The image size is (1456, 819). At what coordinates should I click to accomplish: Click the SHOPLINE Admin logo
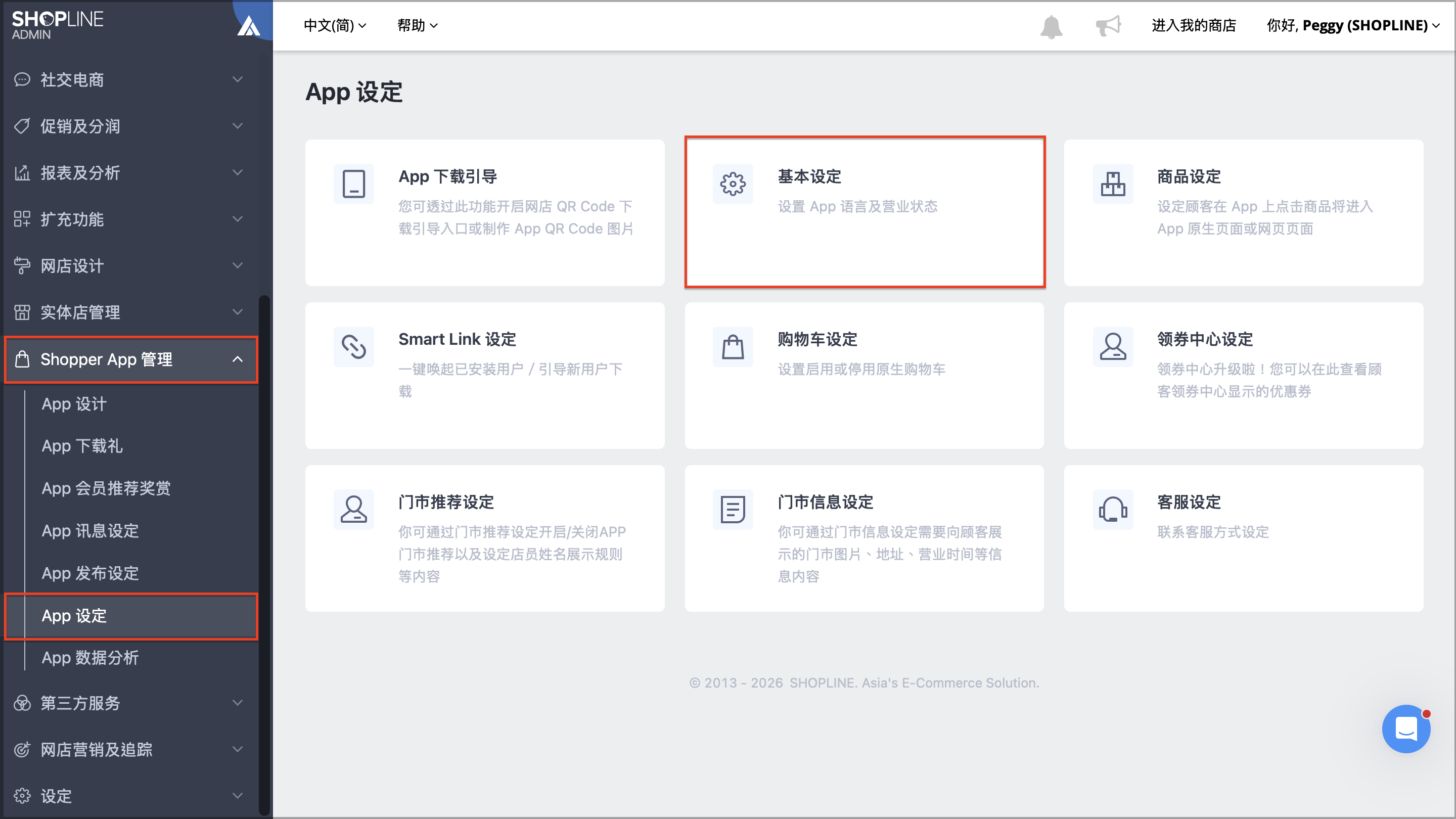point(57,25)
